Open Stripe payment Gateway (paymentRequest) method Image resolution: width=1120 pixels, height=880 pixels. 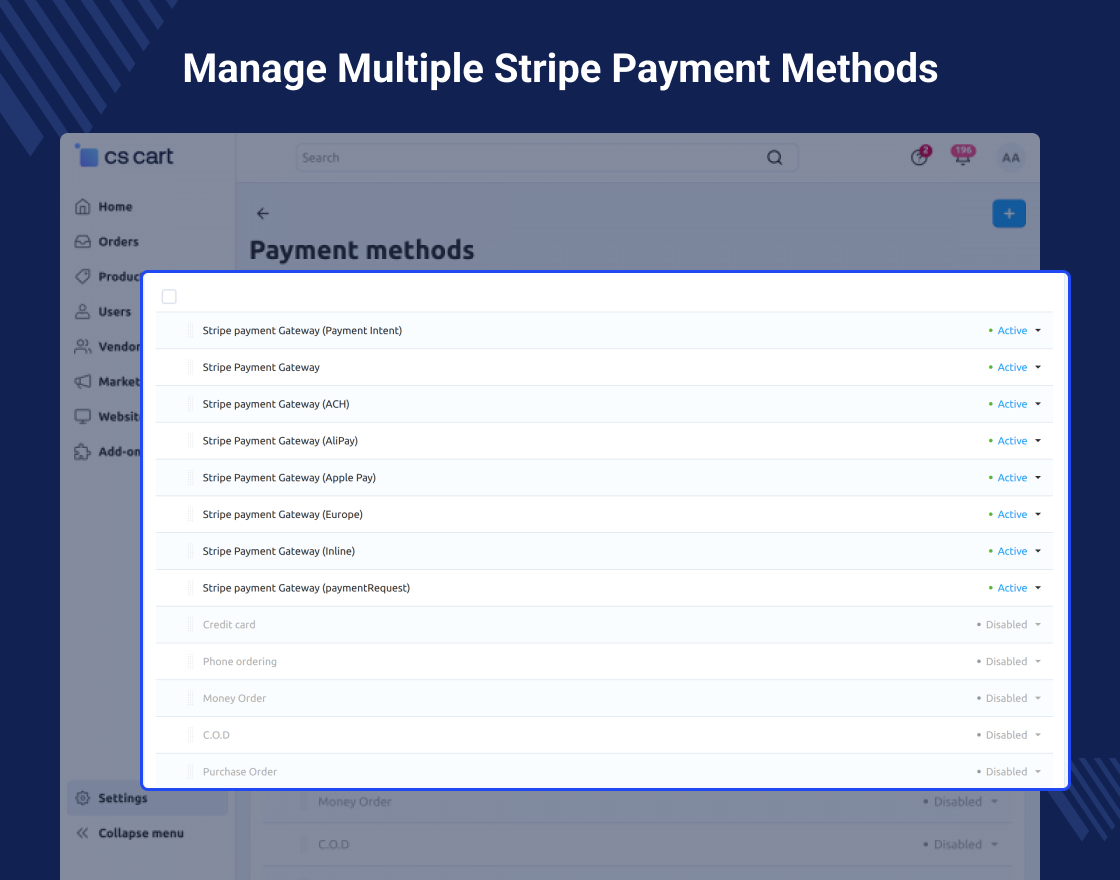[x=306, y=588]
